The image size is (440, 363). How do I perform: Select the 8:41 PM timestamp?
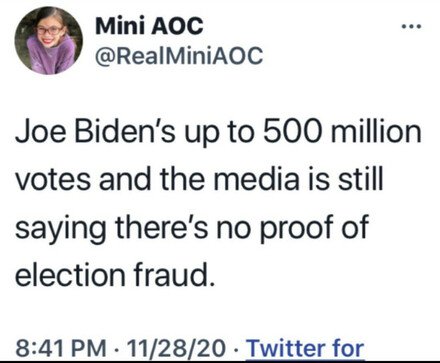point(61,348)
